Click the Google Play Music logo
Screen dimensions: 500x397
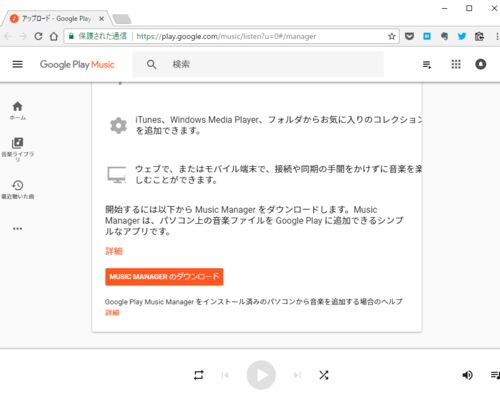click(77, 64)
